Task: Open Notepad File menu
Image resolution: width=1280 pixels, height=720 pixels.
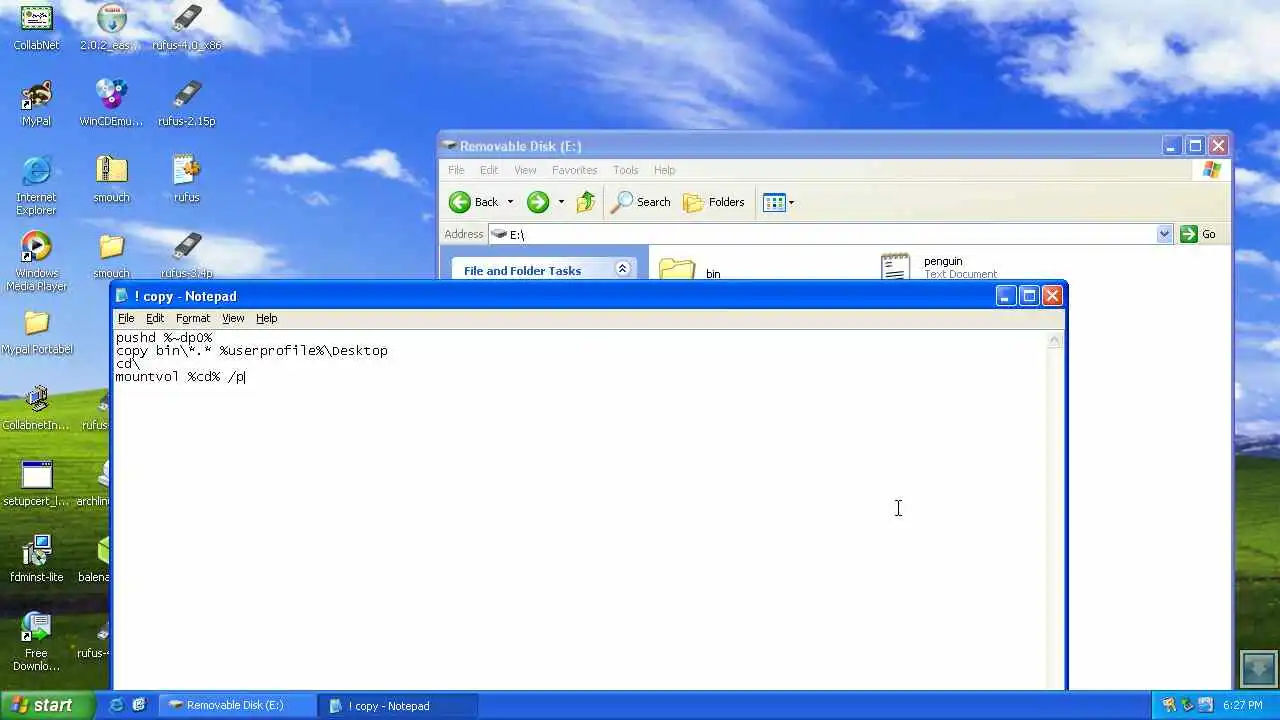Action: [126, 318]
